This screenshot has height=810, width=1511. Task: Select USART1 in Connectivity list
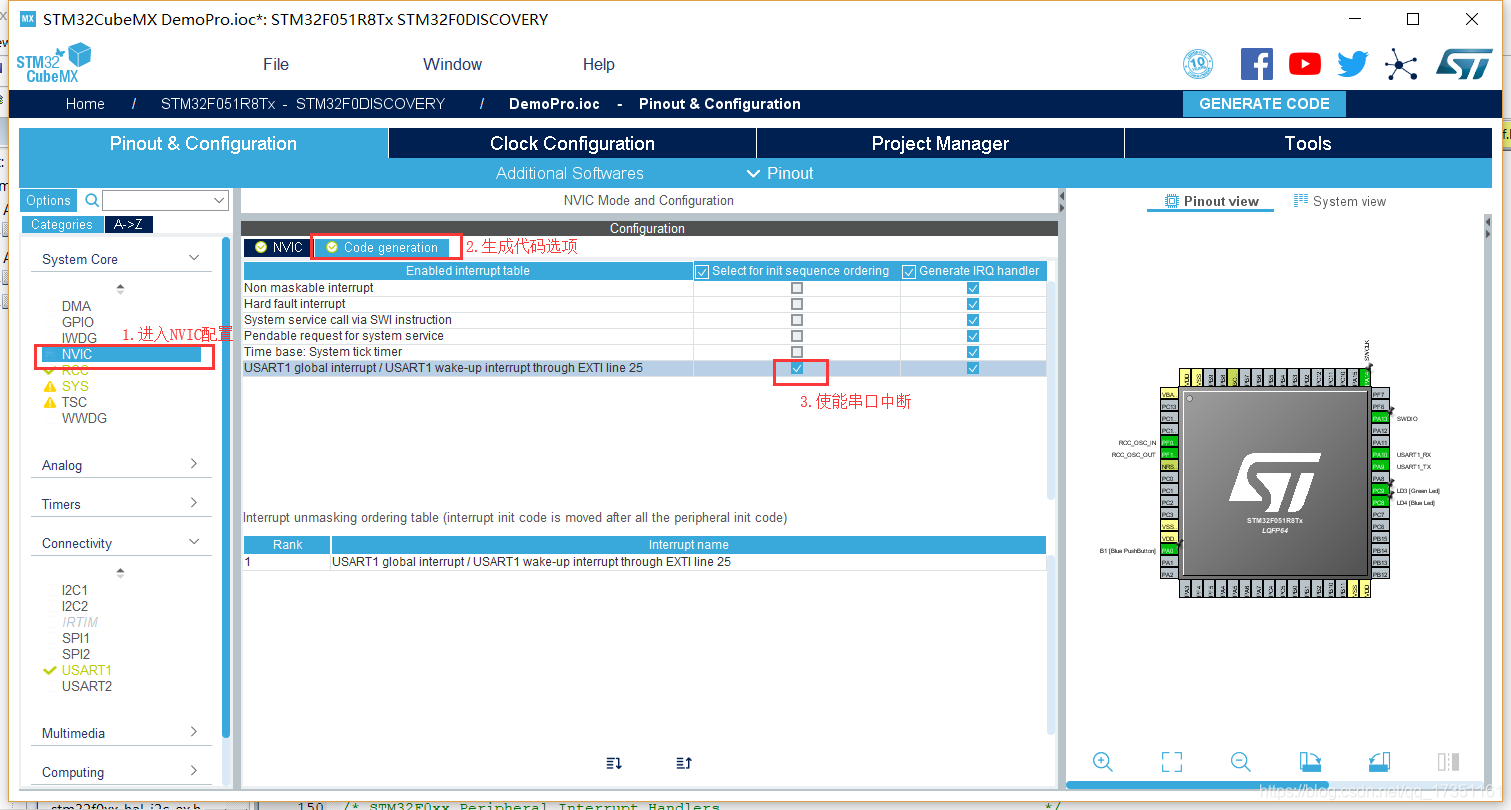87,670
